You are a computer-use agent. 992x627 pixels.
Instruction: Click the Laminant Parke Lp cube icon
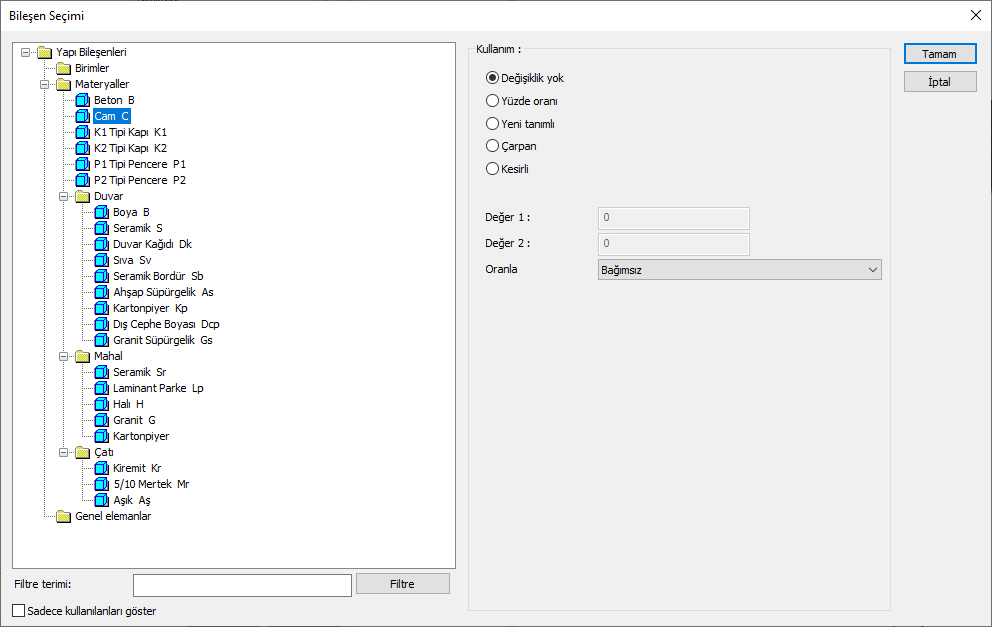pyautogui.click(x=101, y=388)
